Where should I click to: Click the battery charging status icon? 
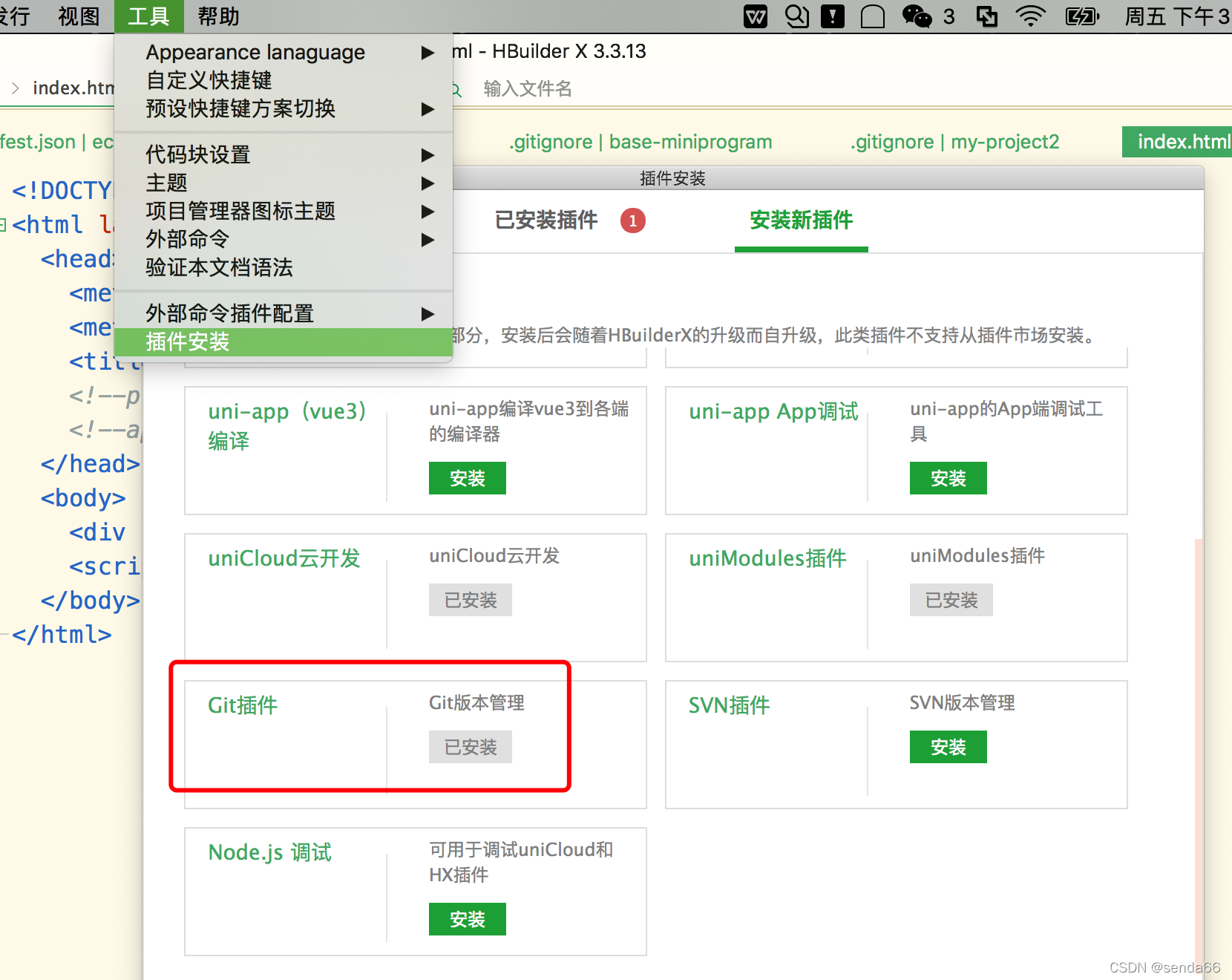(x=1082, y=16)
